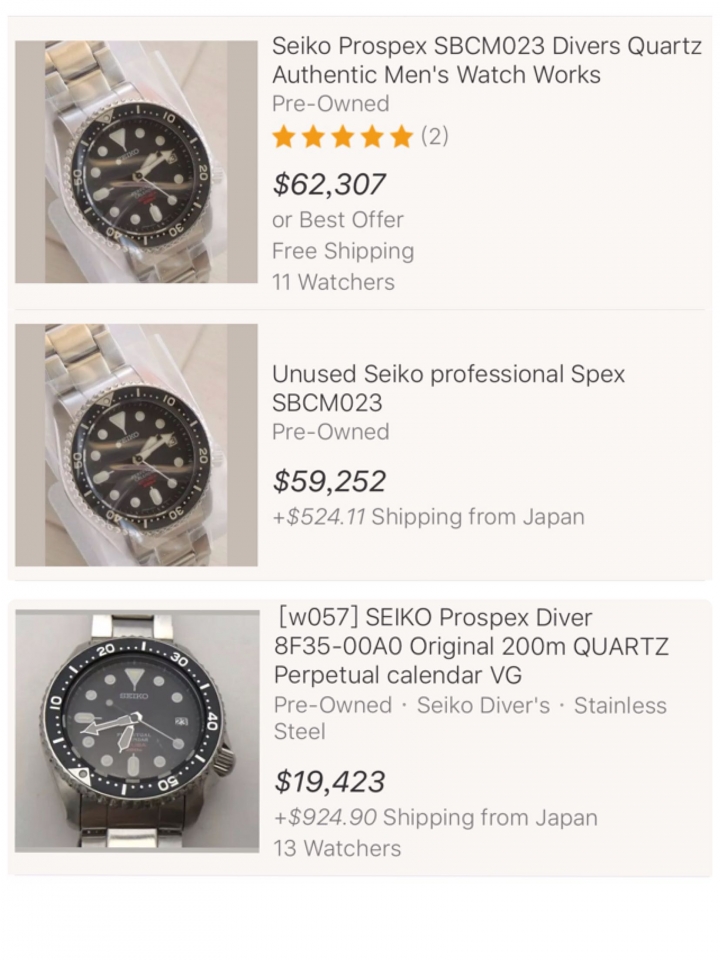The image size is (720, 960).
Task: Click the '13 Watchers' label
Action: [337, 849]
